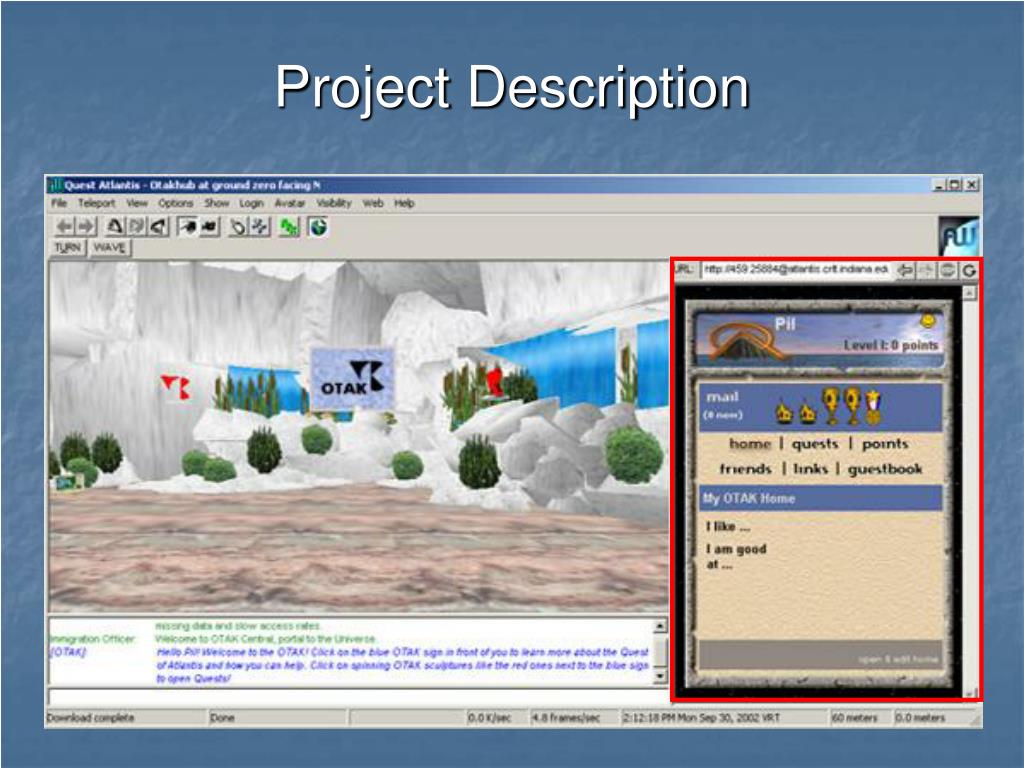Go to the home link
1024x768 pixels.
pos(750,444)
